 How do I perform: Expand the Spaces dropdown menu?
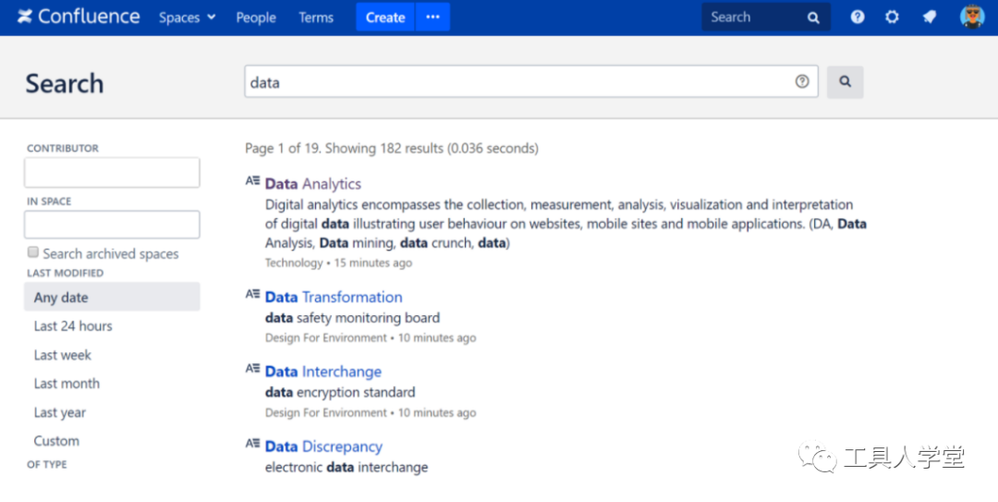coord(186,18)
